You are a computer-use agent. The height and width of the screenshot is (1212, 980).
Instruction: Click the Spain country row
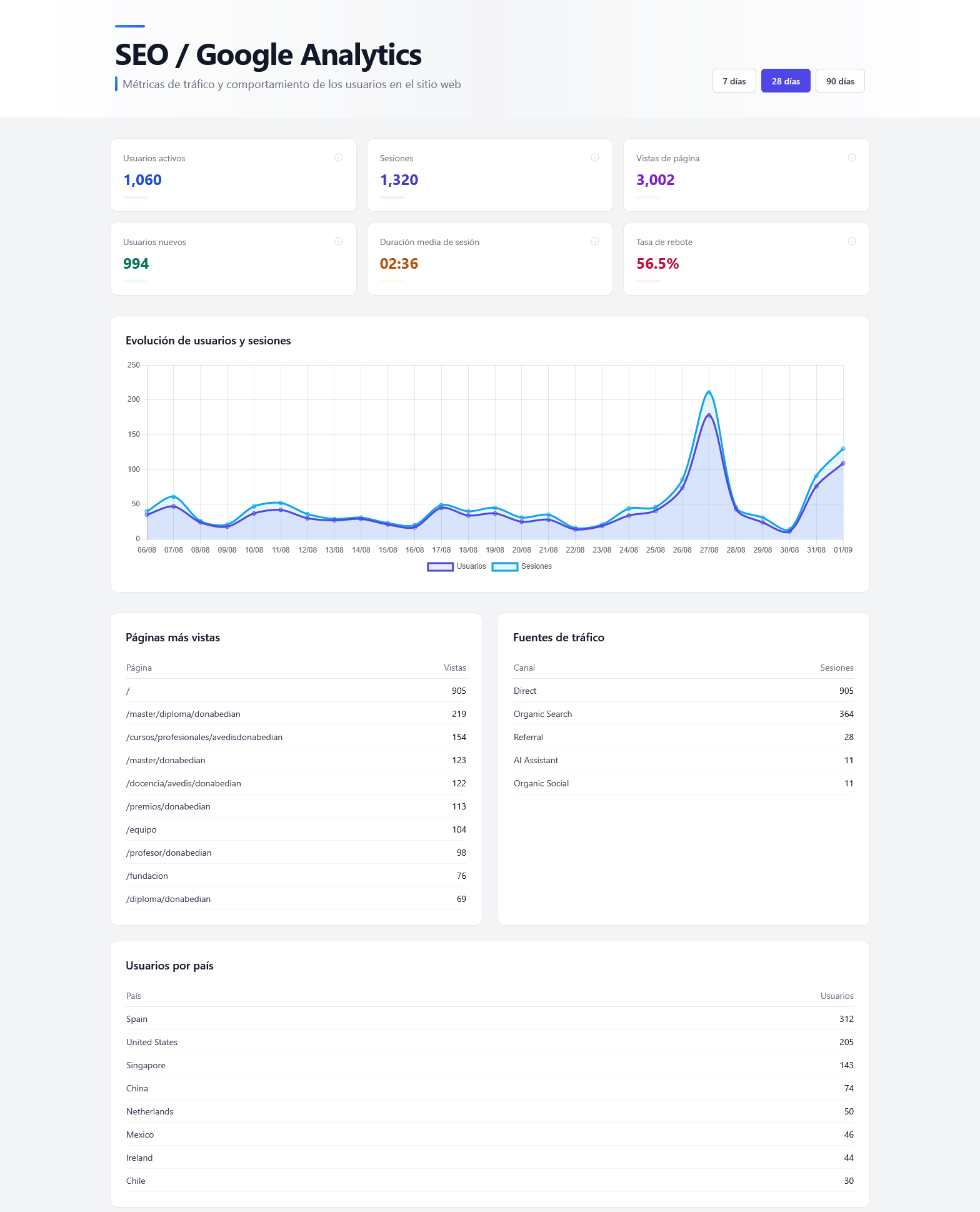(490, 1019)
